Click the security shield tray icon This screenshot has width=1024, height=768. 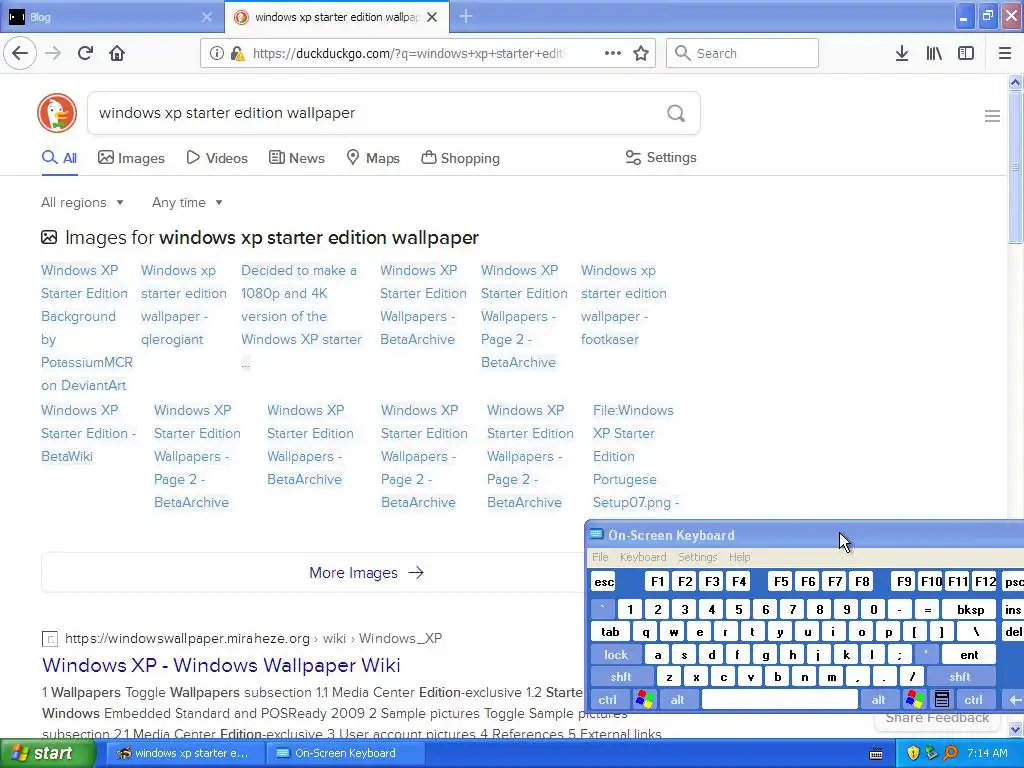tap(913, 753)
